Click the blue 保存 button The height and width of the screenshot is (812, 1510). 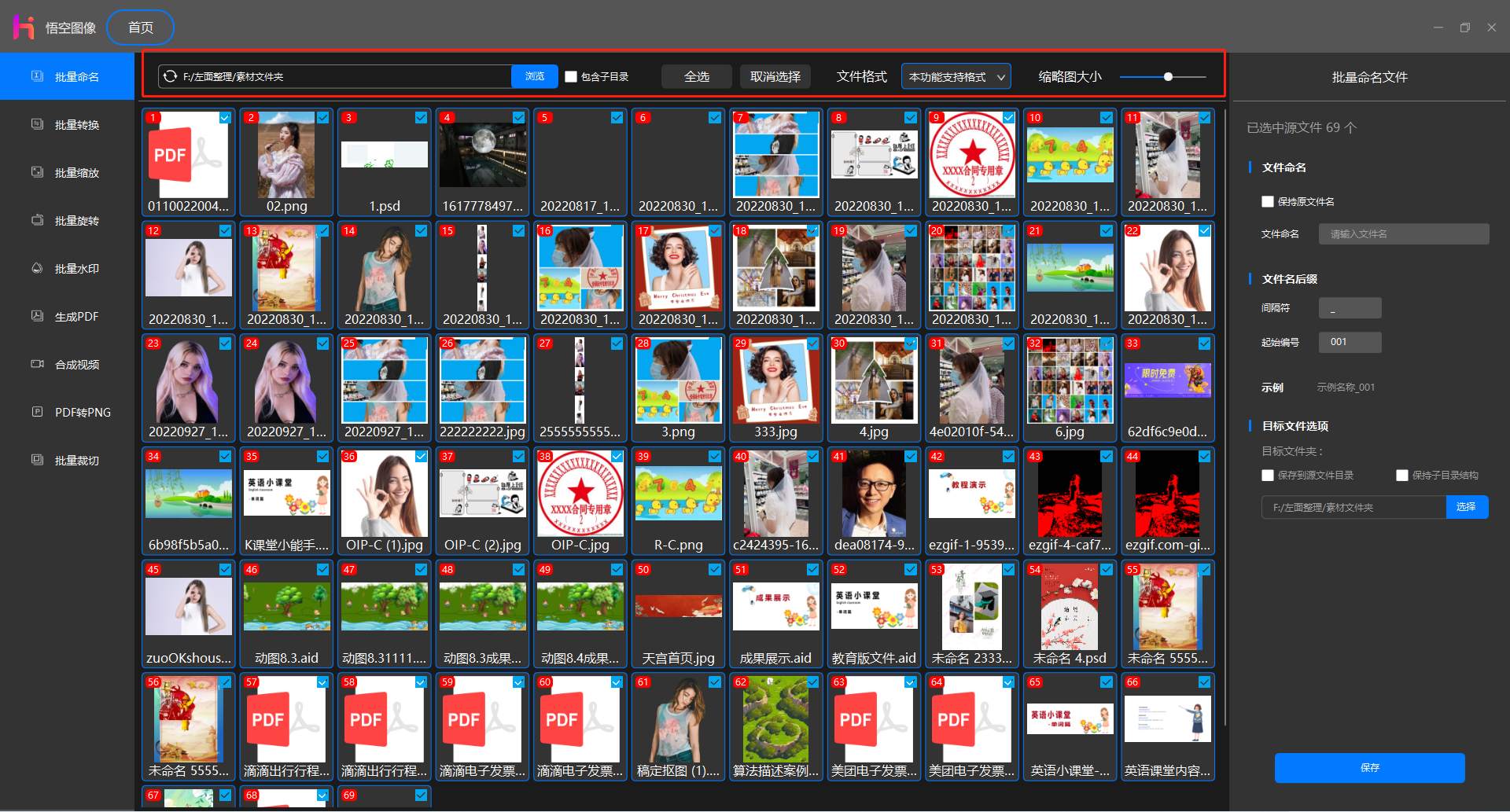click(x=1369, y=767)
